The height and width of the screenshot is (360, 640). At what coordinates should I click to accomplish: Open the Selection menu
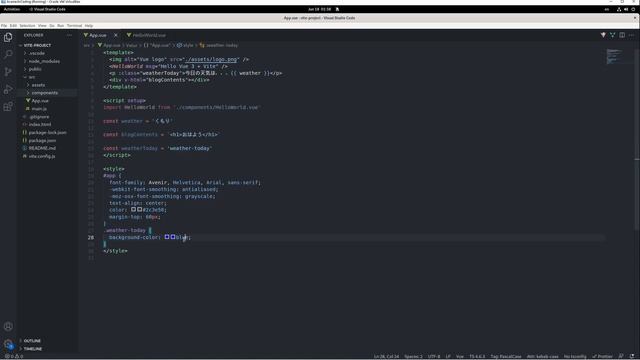click(27, 26)
